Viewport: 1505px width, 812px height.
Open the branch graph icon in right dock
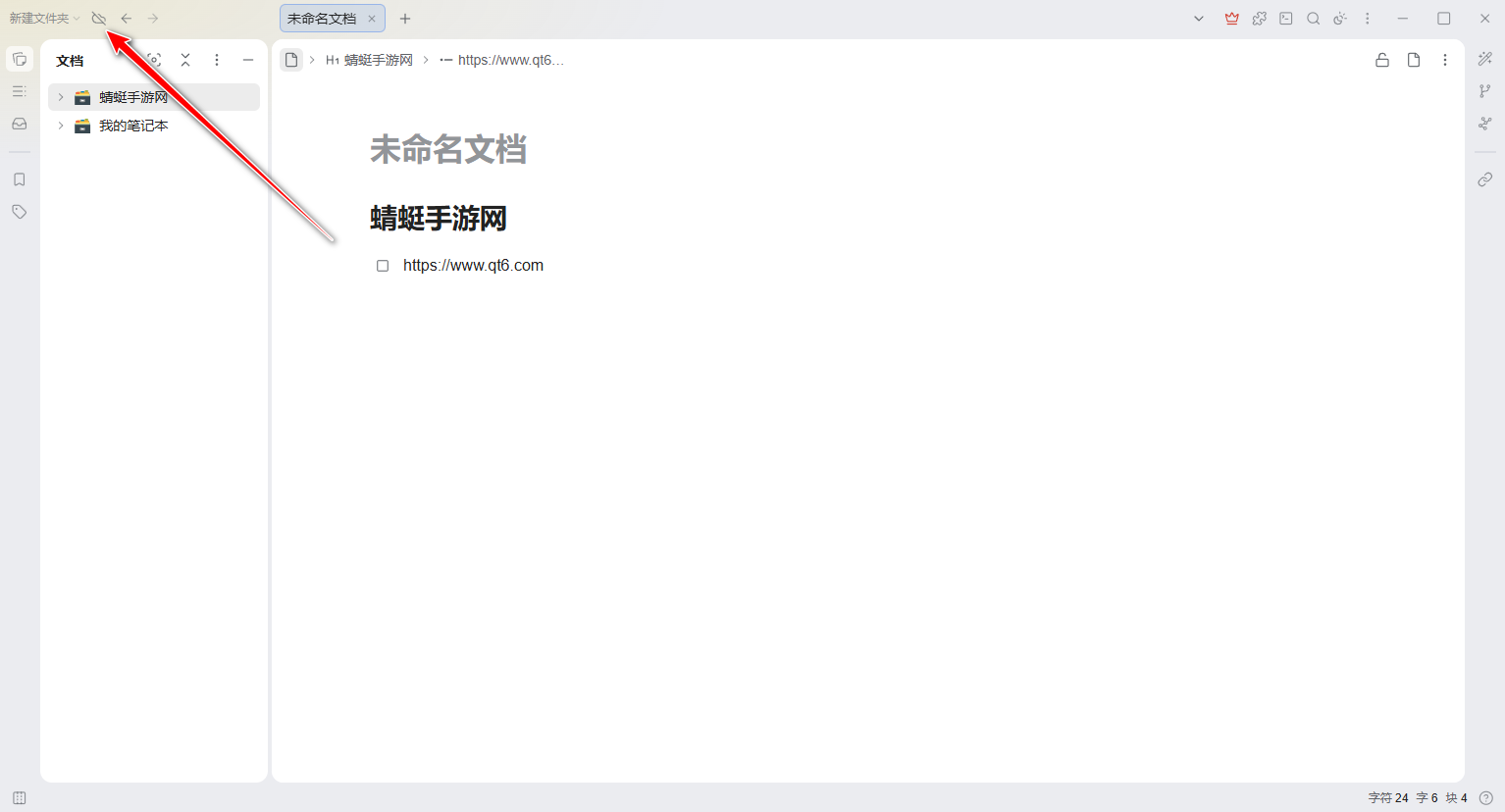click(x=1485, y=91)
